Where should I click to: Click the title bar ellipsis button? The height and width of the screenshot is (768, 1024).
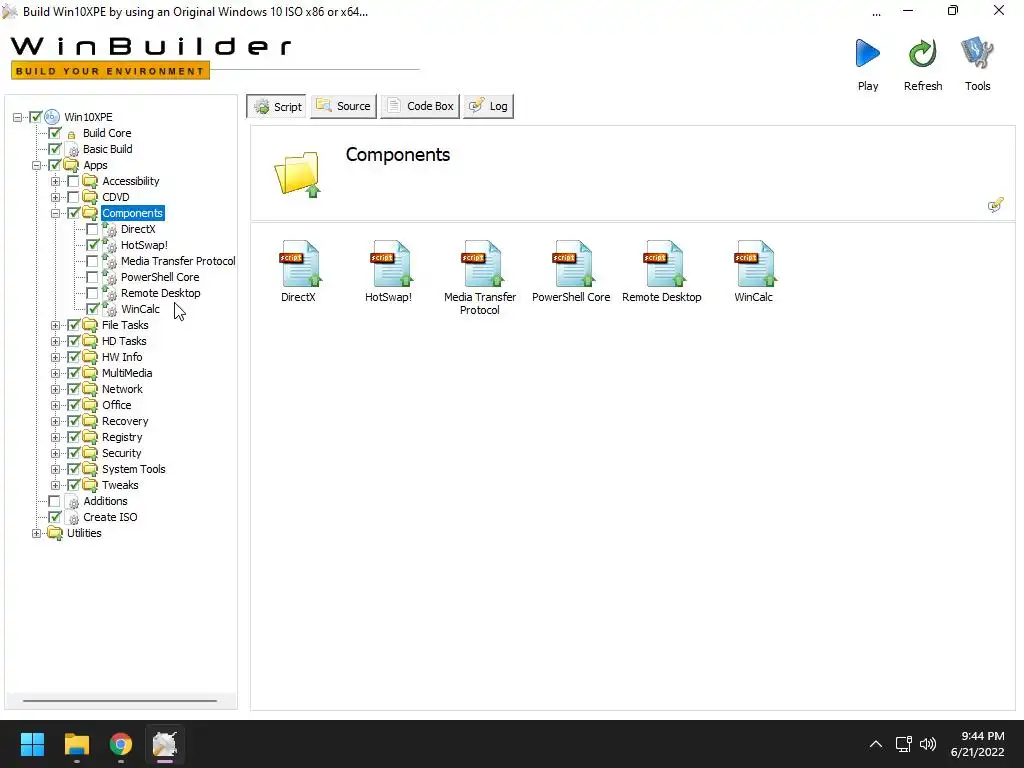click(876, 12)
